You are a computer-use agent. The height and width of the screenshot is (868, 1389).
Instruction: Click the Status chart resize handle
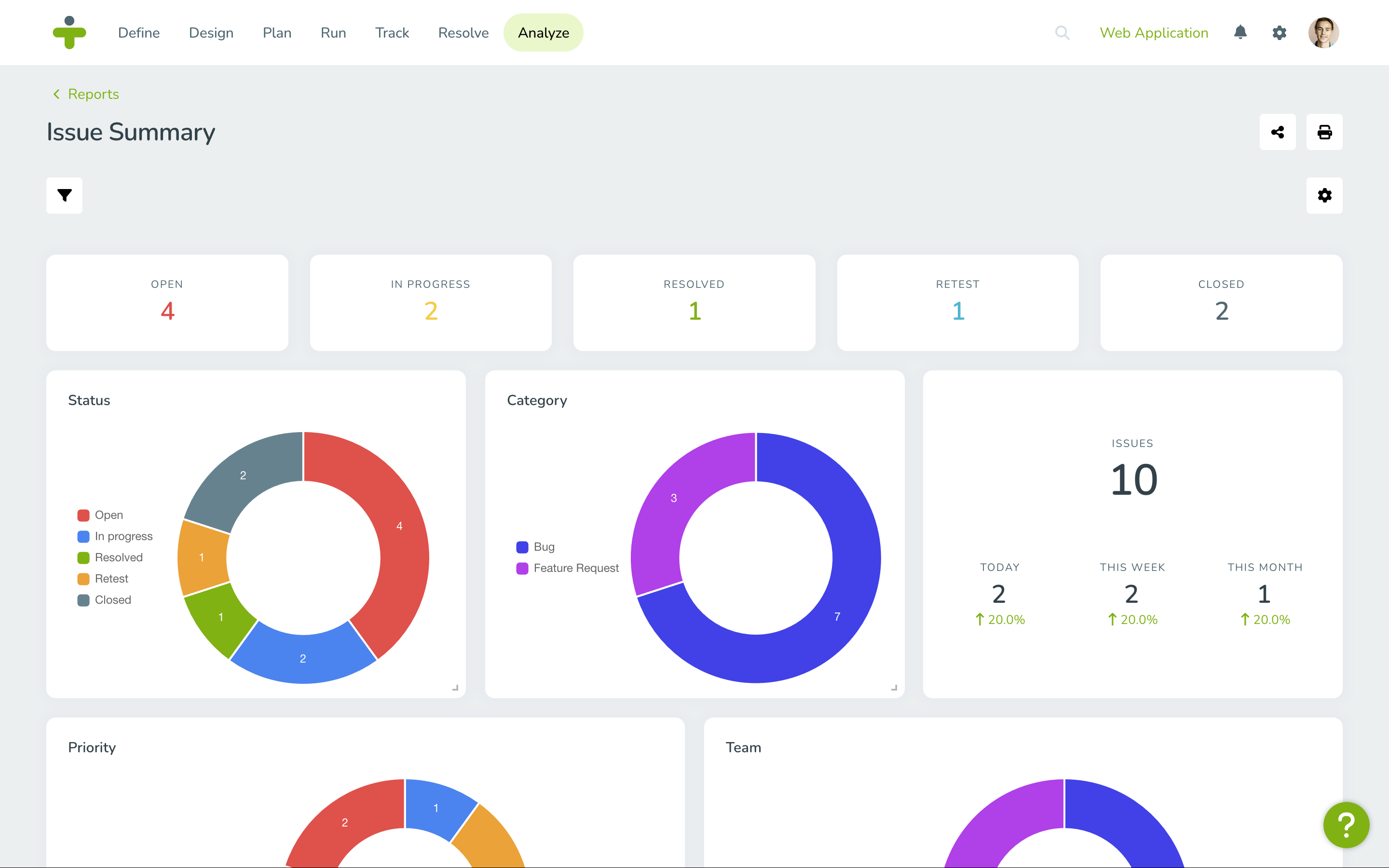[455, 687]
